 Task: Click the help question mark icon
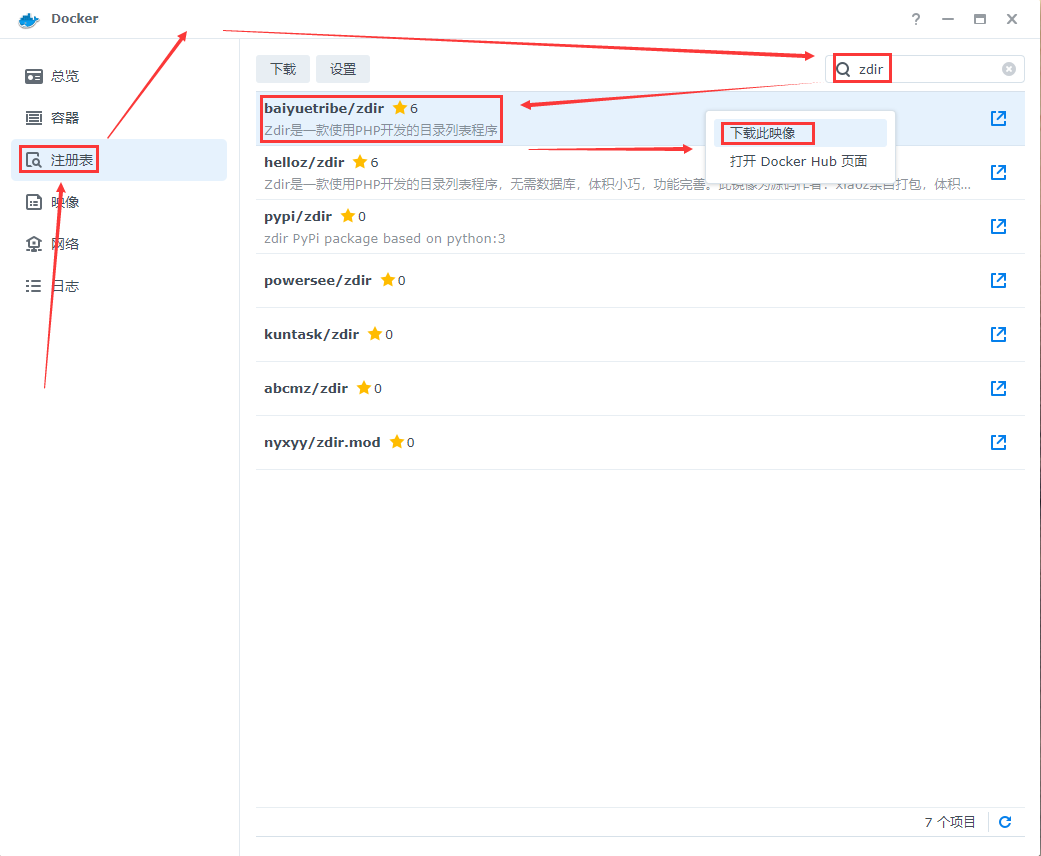915,19
